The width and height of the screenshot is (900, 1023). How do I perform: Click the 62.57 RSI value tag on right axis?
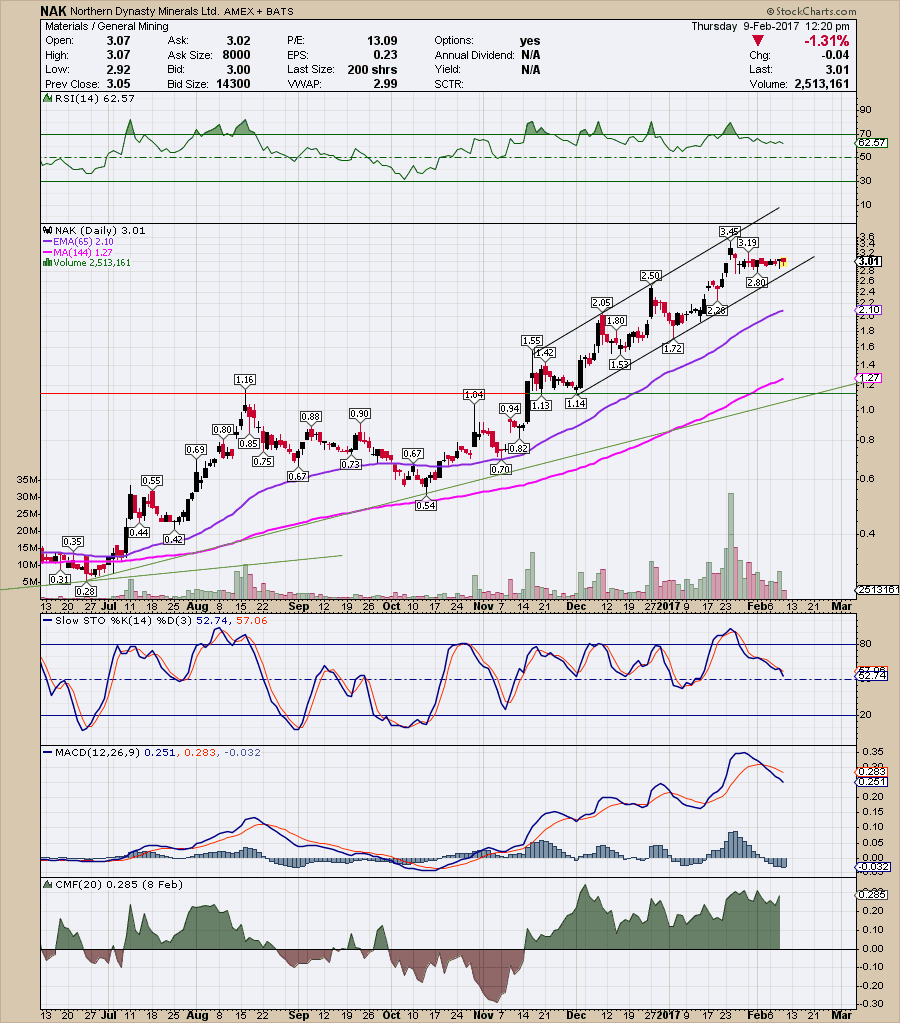pos(873,142)
